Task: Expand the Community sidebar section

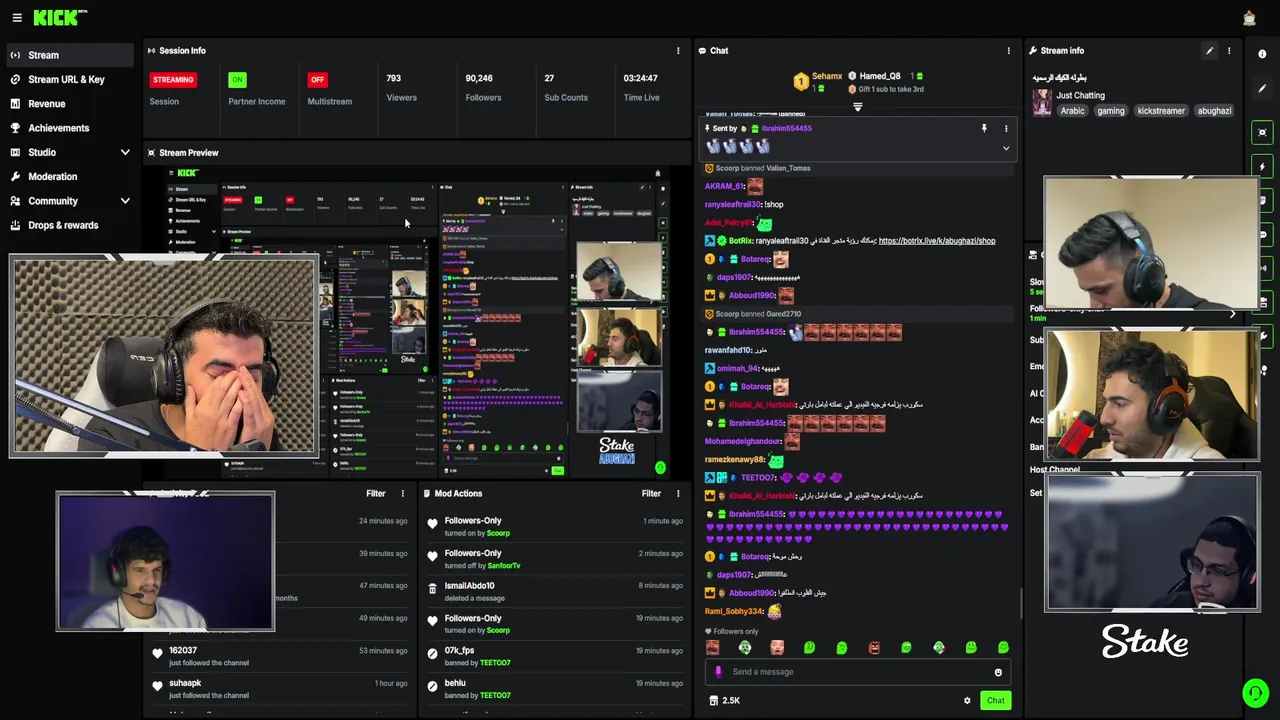Action: [x=125, y=201]
